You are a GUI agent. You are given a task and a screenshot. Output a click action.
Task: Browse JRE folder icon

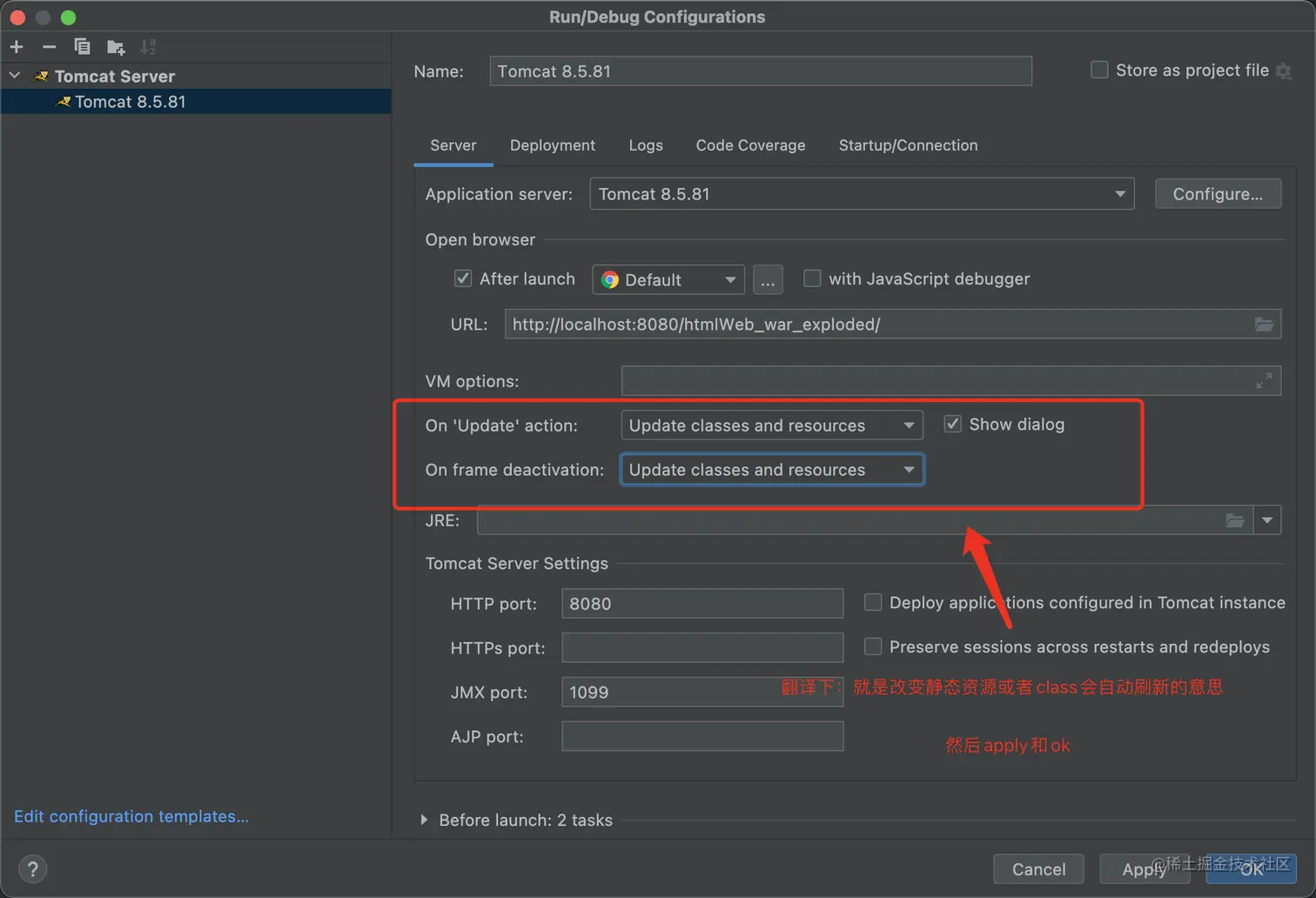[x=1235, y=520]
